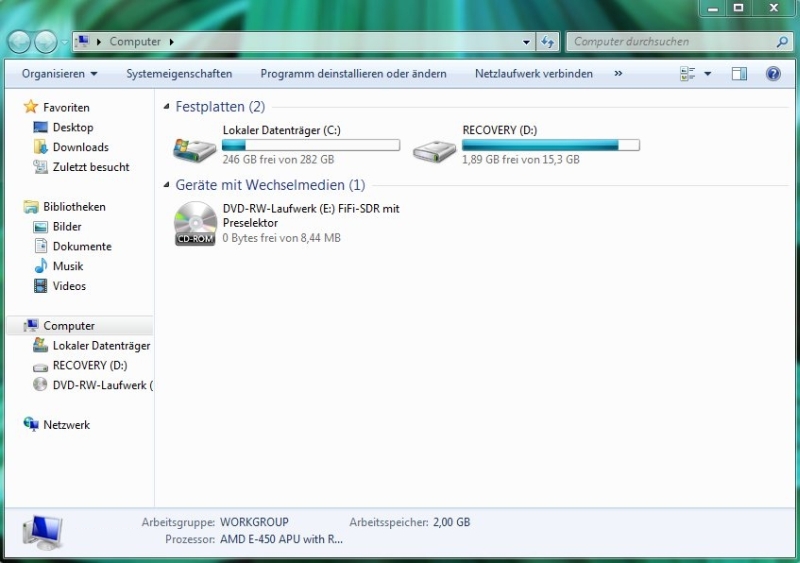
Task: Open the view options dropdown arrow
Action: tap(708, 74)
